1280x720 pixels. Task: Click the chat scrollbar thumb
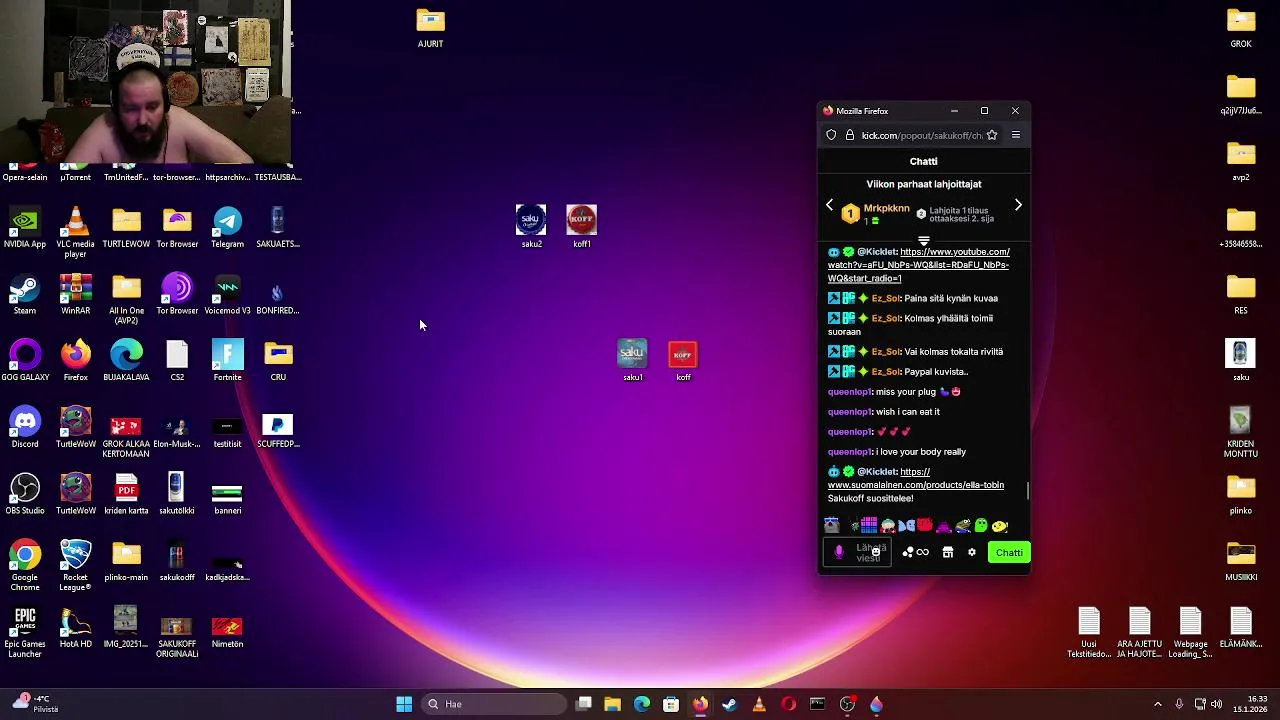click(1027, 490)
